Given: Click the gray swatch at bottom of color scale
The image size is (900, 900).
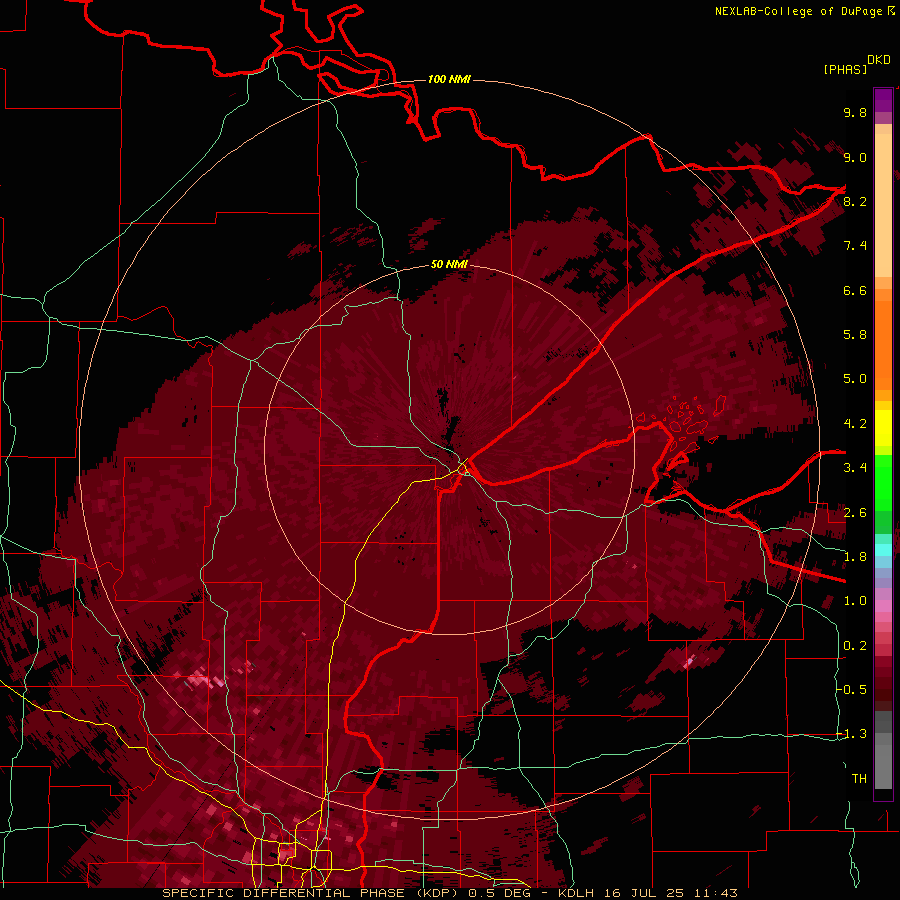Looking at the screenshot, I should pyautogui.click(x=883, y=766).
